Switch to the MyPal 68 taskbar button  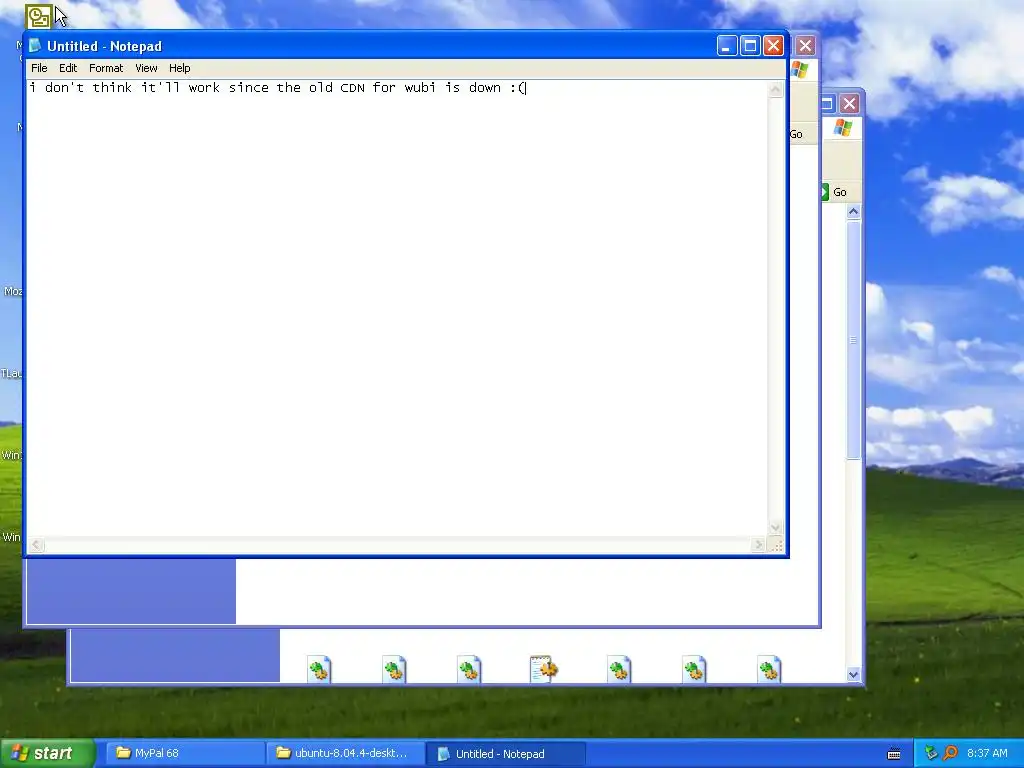pyautogui.click(x=185, y=753)
